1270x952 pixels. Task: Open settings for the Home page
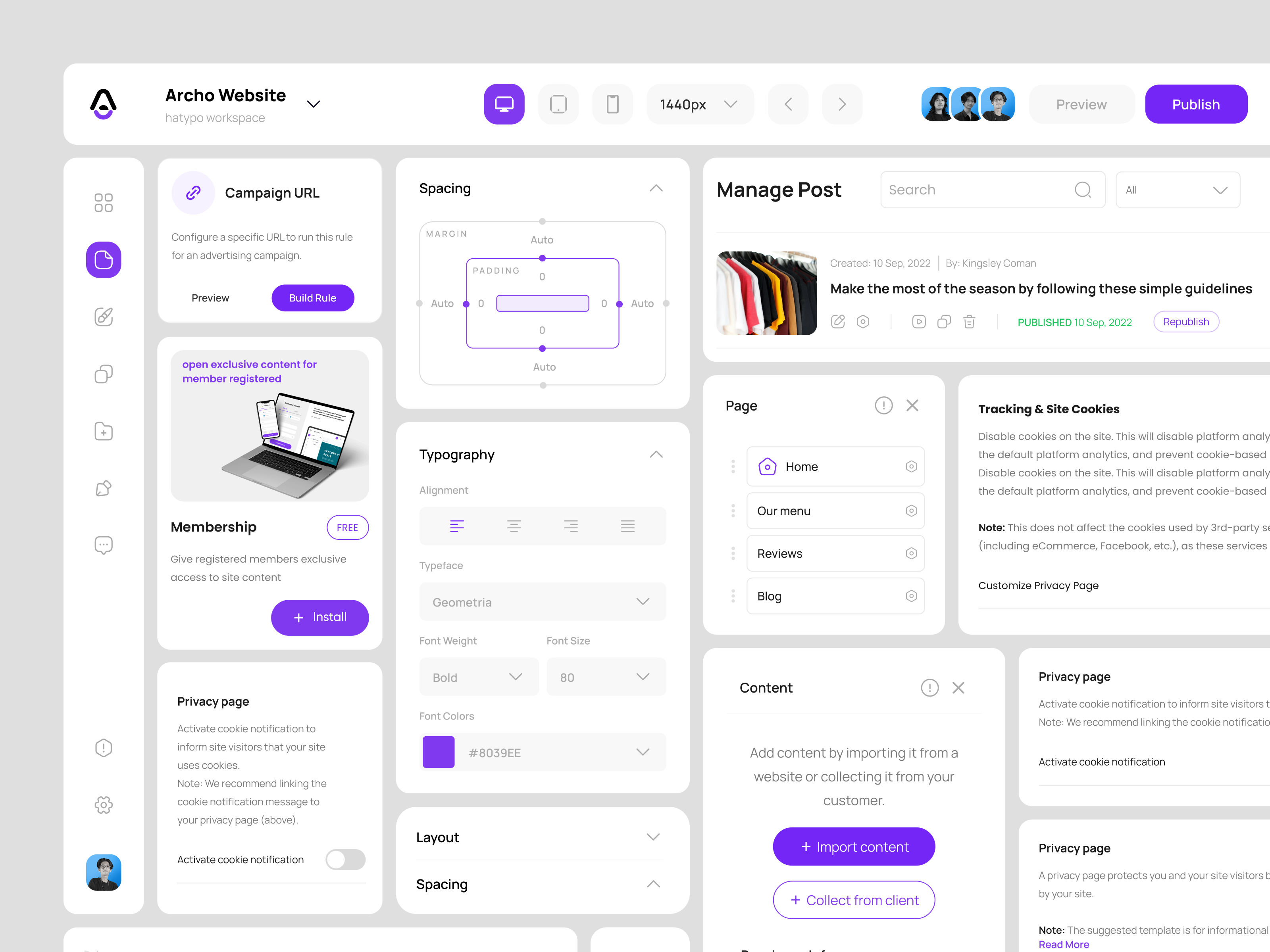point(911,466)
